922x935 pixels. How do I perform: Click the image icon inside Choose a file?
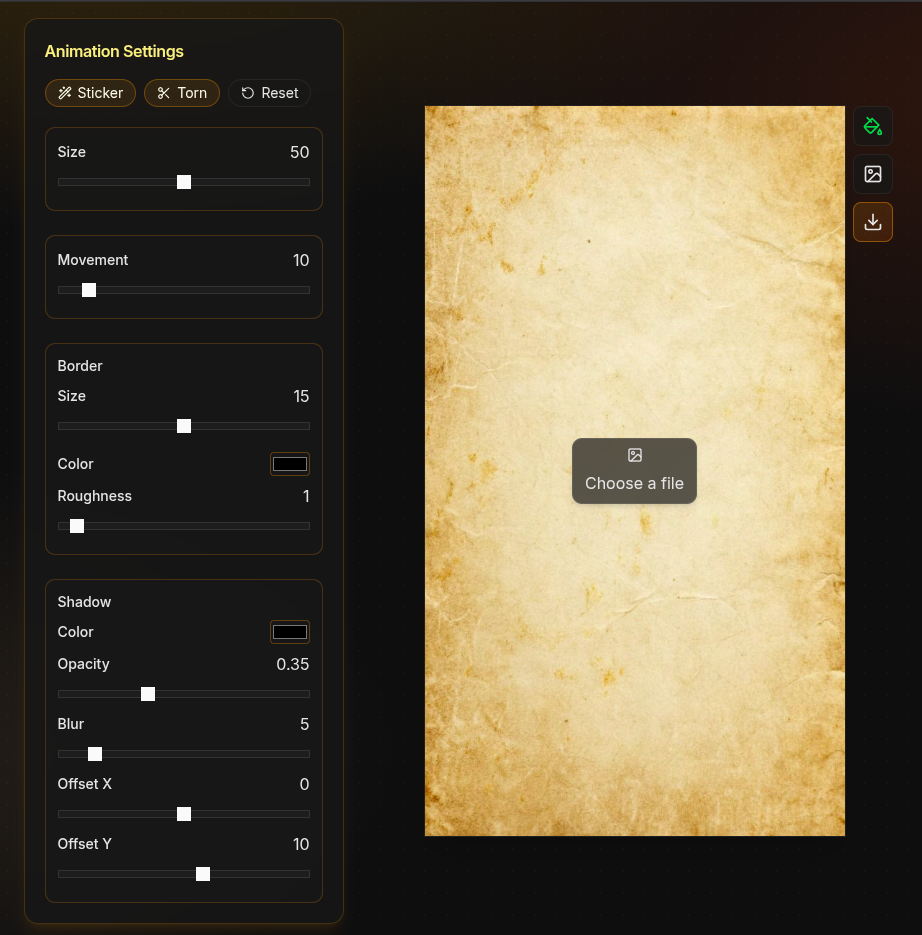pos(635,454)
